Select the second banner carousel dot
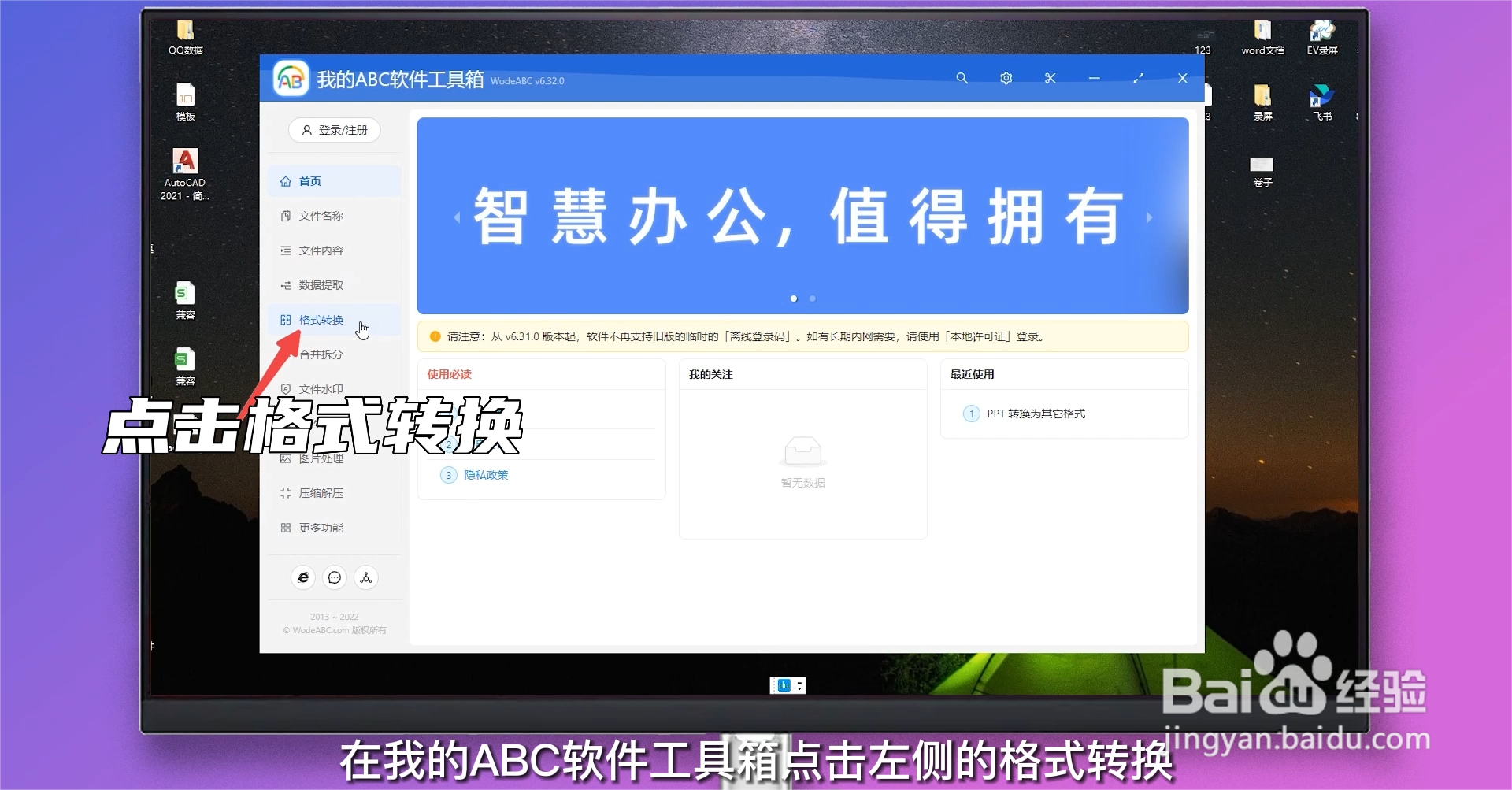Image resolution: width=1512 pixels, height=790 pixels. 813,299
